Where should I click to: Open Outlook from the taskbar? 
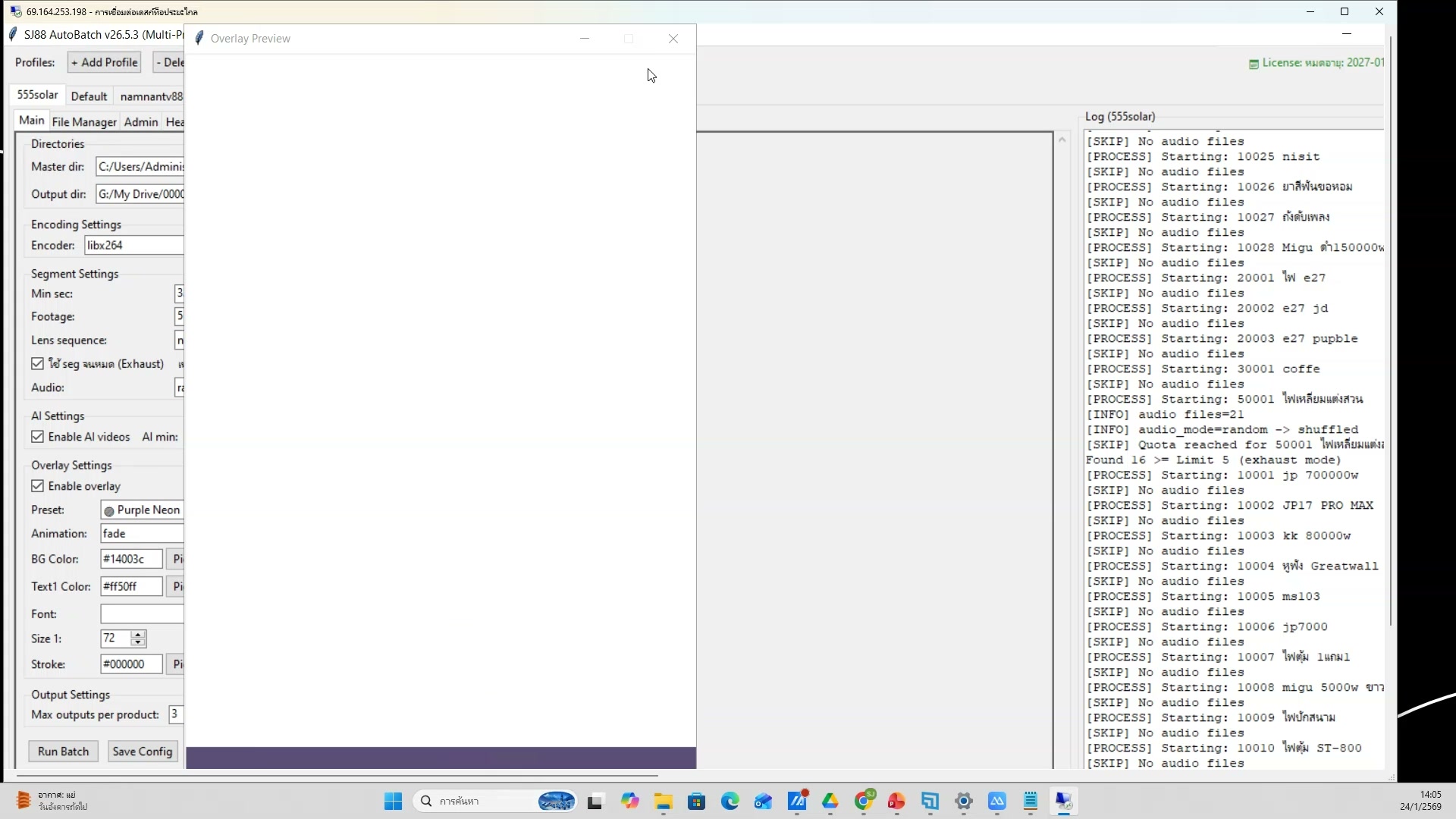click(764, 802)
